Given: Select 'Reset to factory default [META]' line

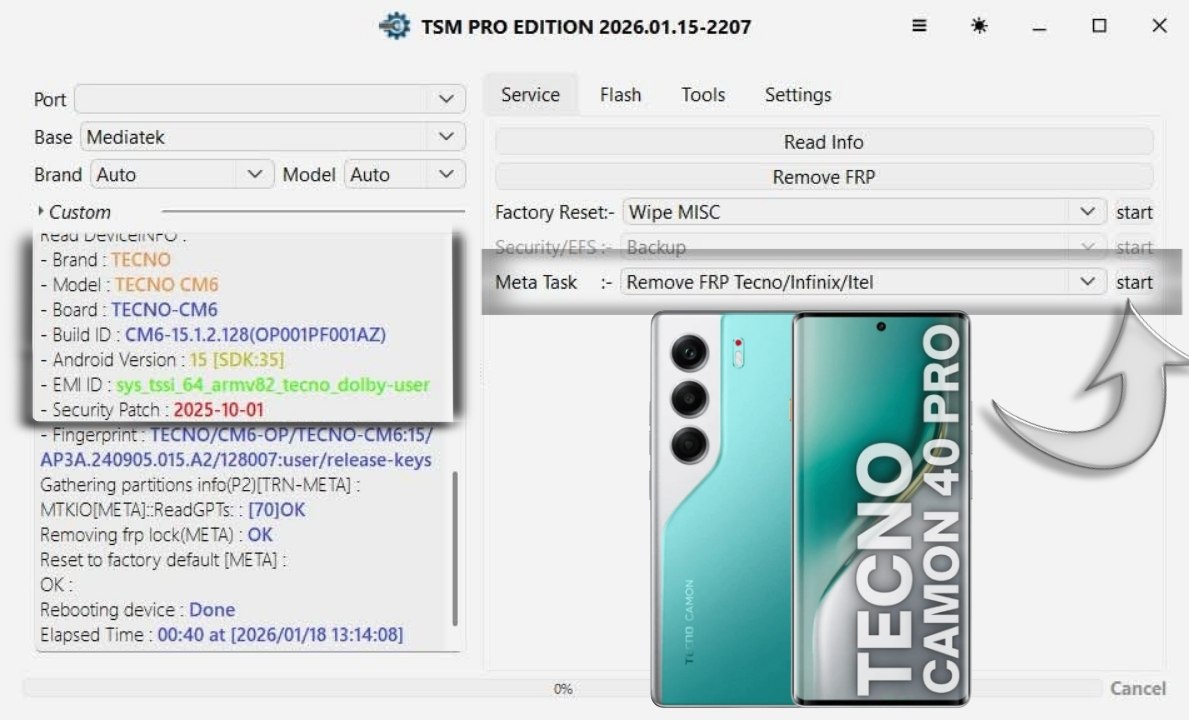Looking at the screenshot, I should click(x=163, y=559).
